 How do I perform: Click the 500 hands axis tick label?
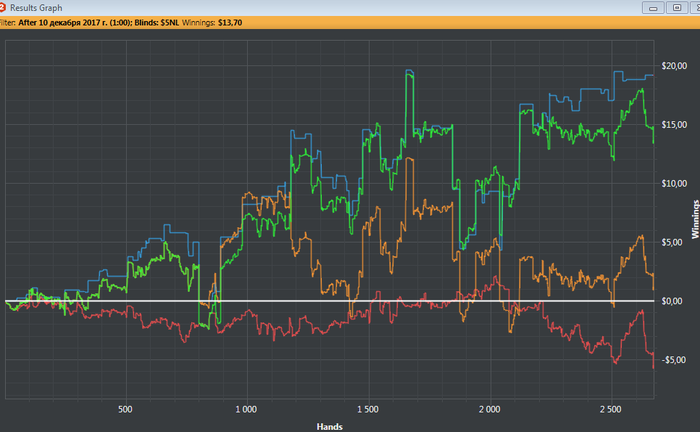point(125,409)
